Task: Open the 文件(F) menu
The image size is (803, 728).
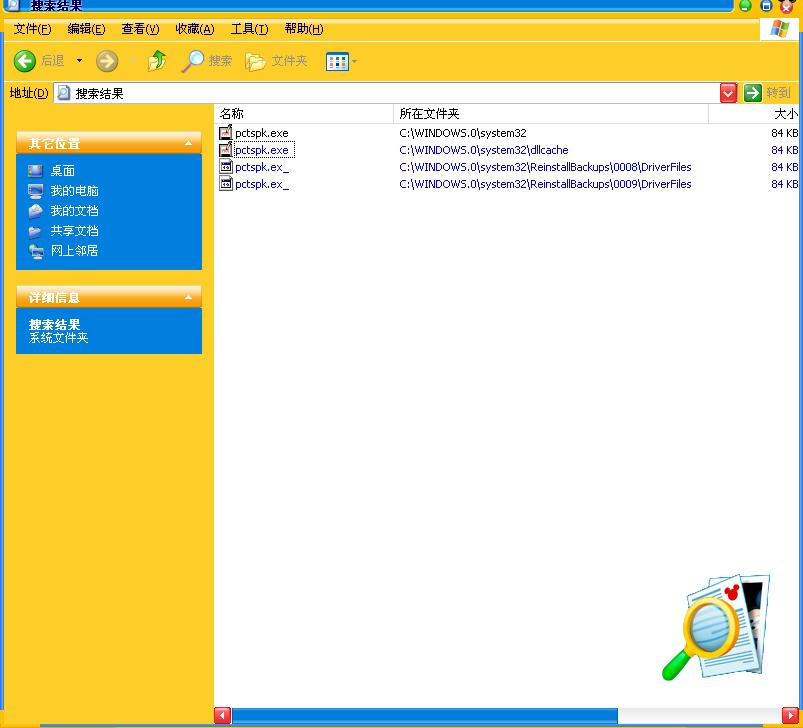Action: point(32,29)
